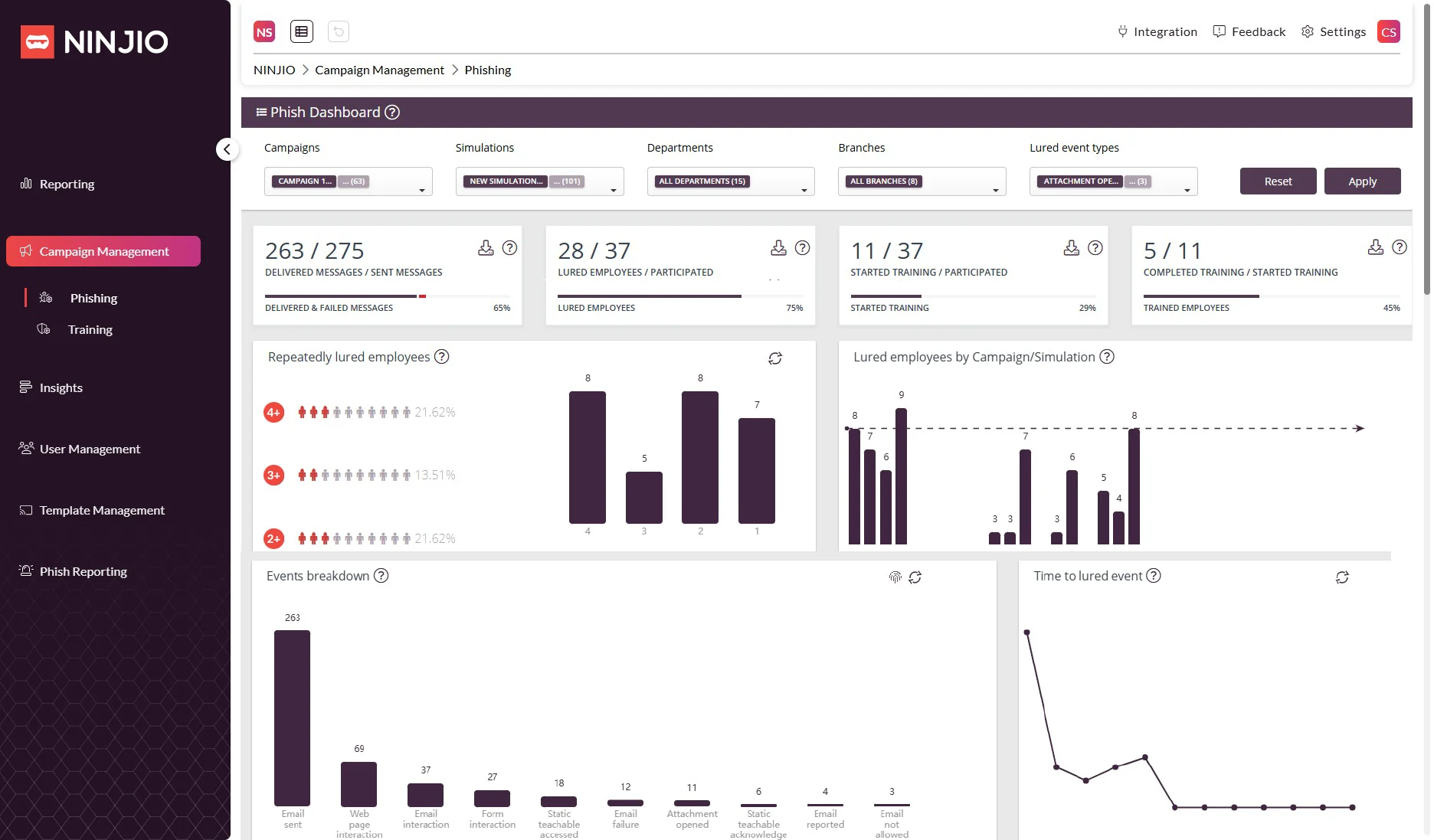
Task: Open the help icon next to Phish Dashboard title
Action: (x=392, y=112)
